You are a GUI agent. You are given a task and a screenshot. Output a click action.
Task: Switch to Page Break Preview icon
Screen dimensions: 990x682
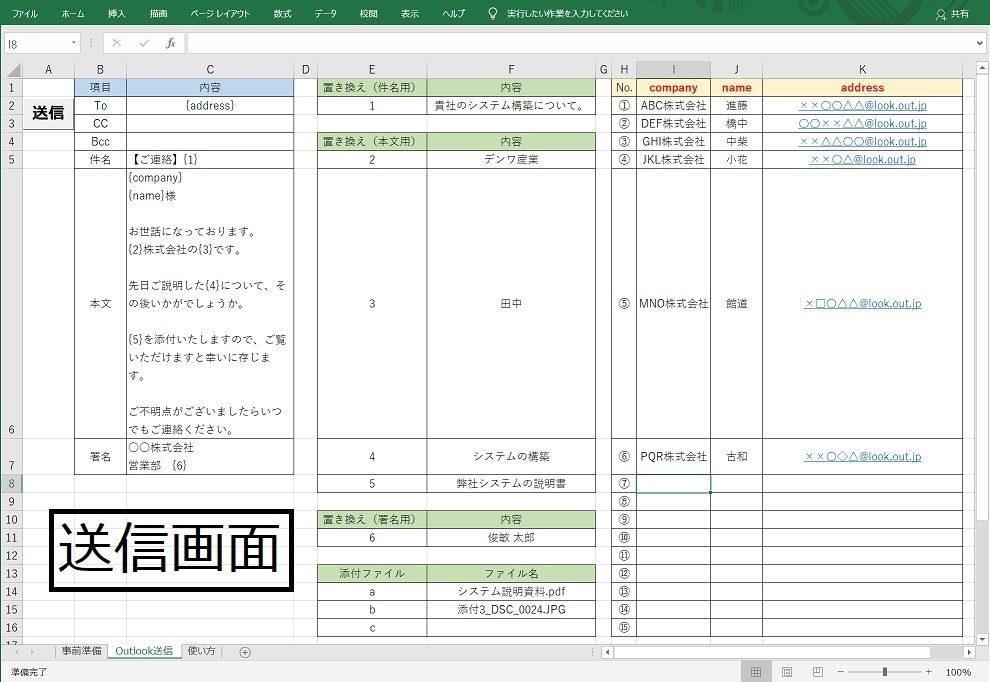817,672
